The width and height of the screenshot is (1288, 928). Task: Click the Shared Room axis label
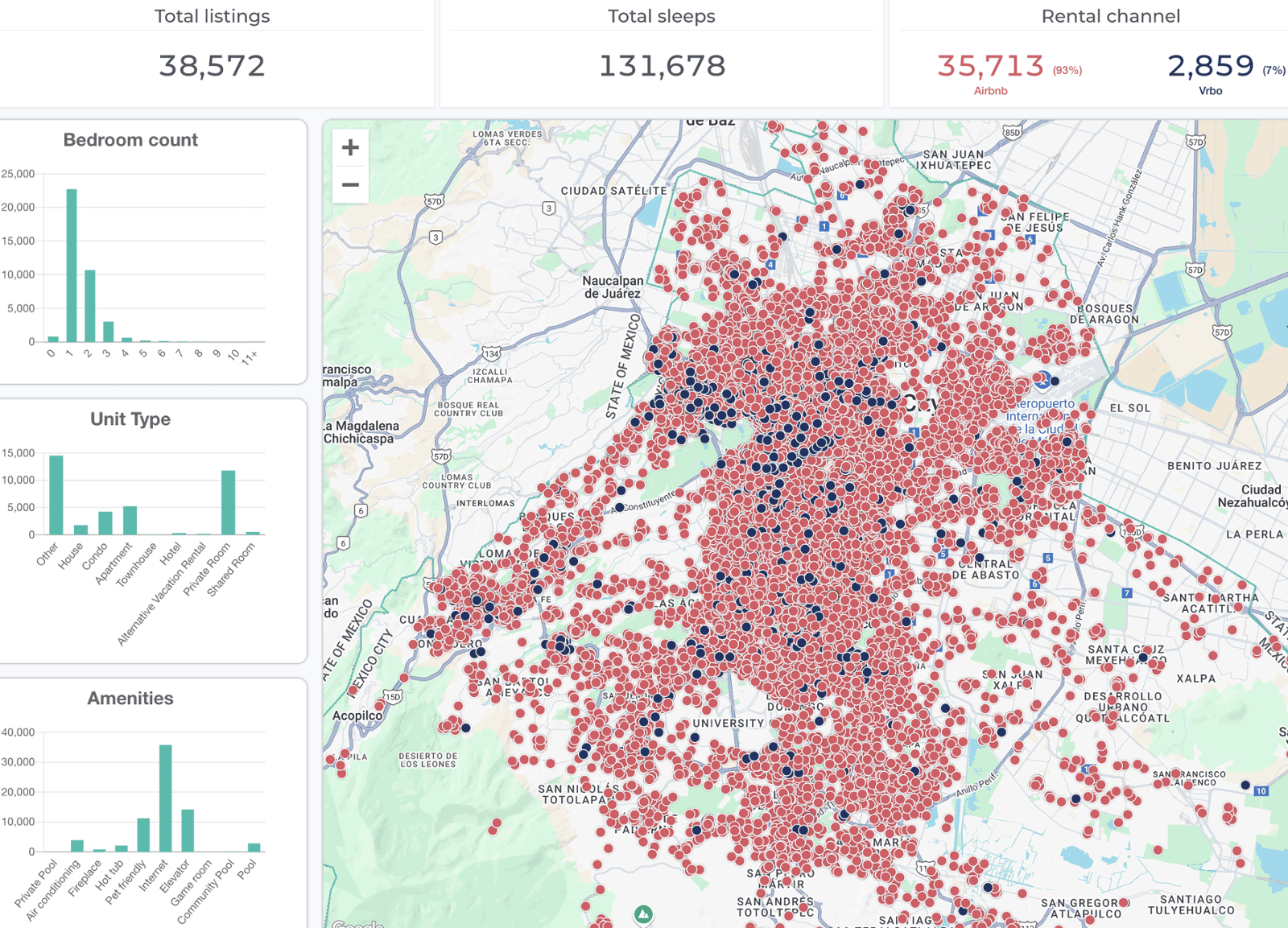coord(231,570)
